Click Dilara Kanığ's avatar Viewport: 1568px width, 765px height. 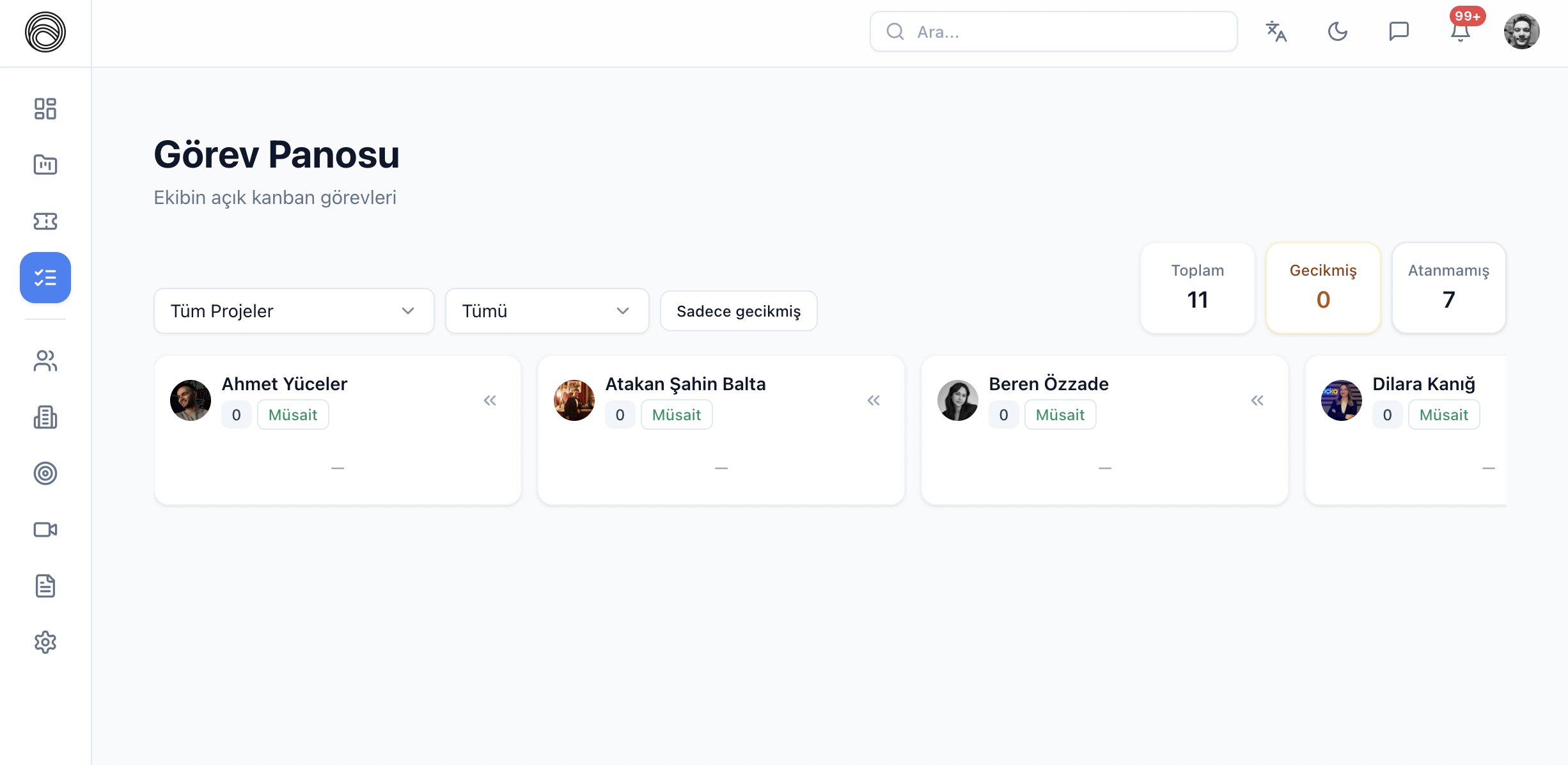tap(1342, 400)
